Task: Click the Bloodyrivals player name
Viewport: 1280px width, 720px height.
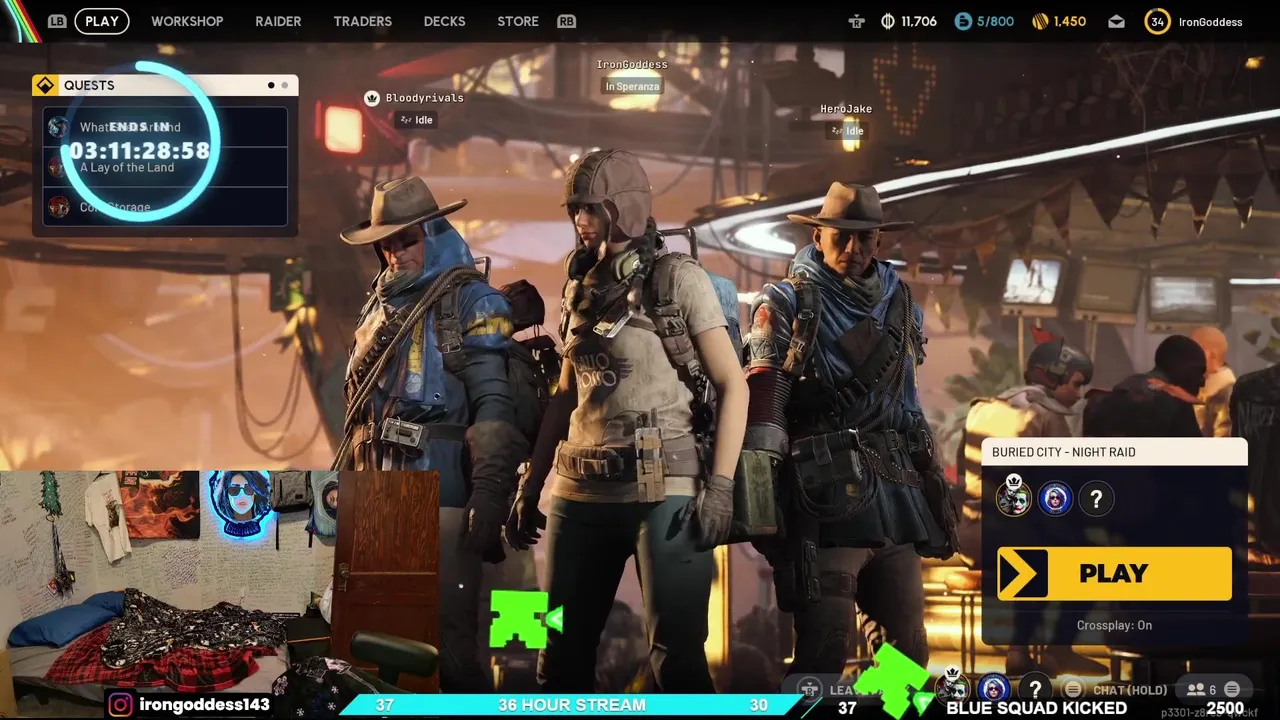Action: (425, 98)
